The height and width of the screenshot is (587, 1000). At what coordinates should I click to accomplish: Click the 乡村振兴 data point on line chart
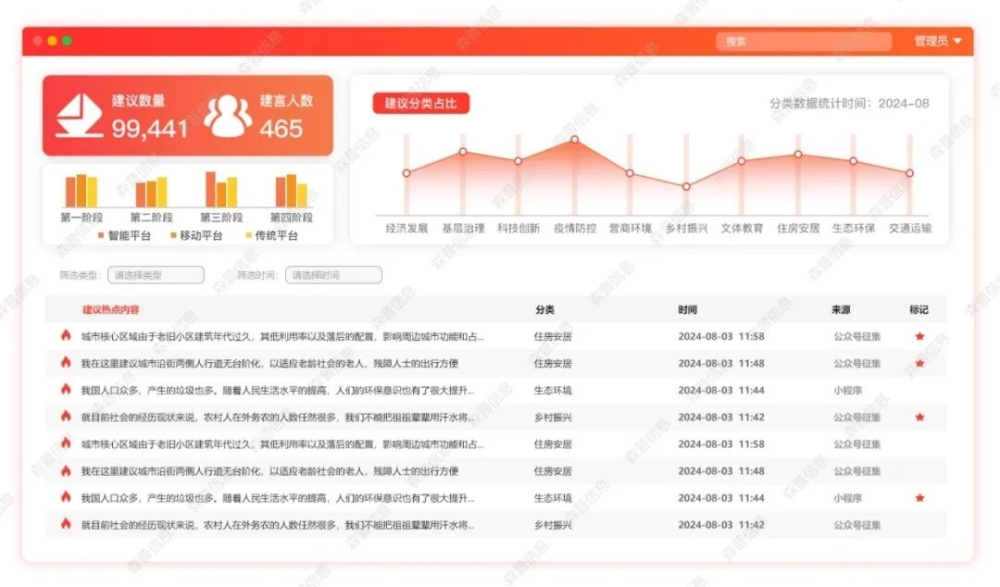point(686,187)
